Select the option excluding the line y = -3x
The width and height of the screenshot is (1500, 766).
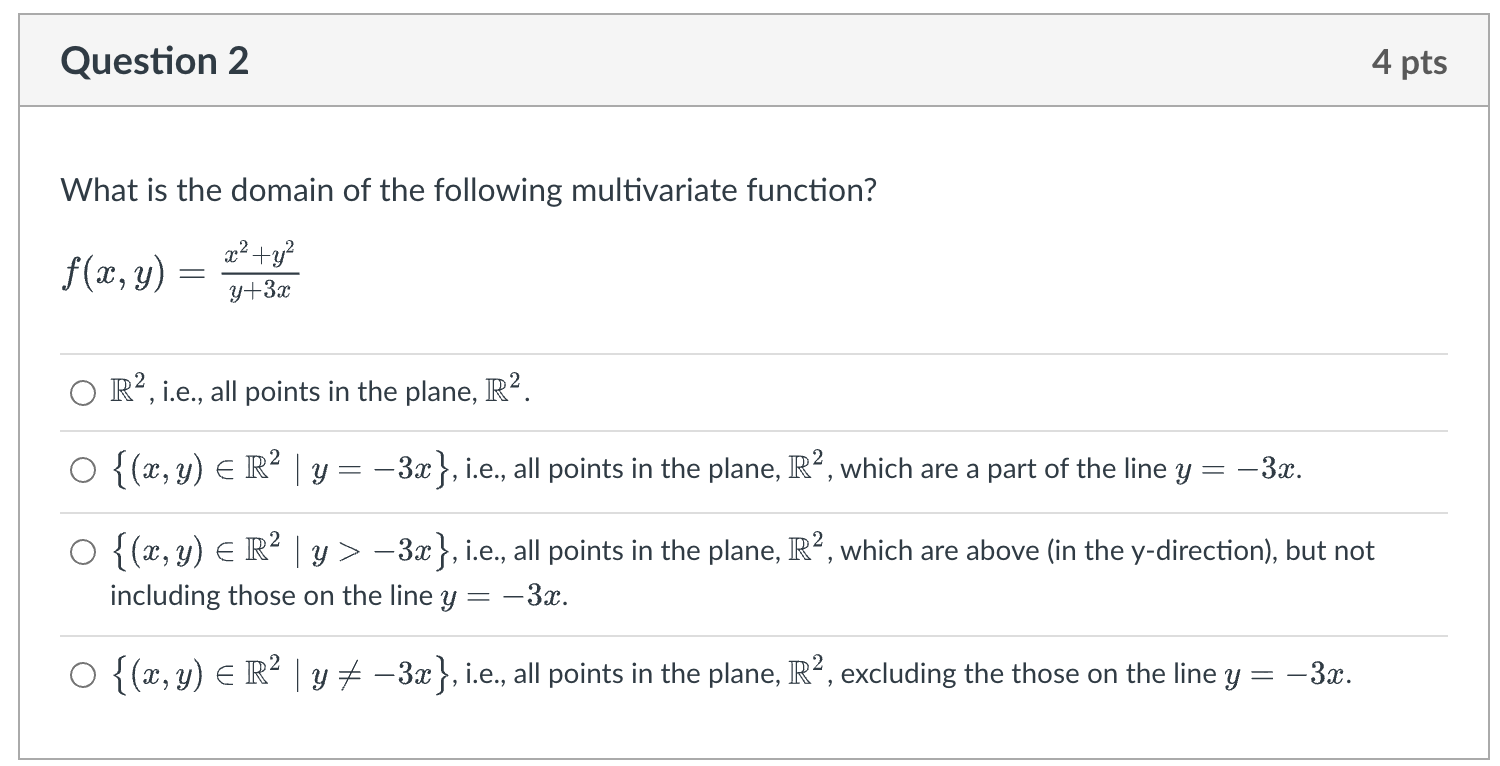point(82,675)
